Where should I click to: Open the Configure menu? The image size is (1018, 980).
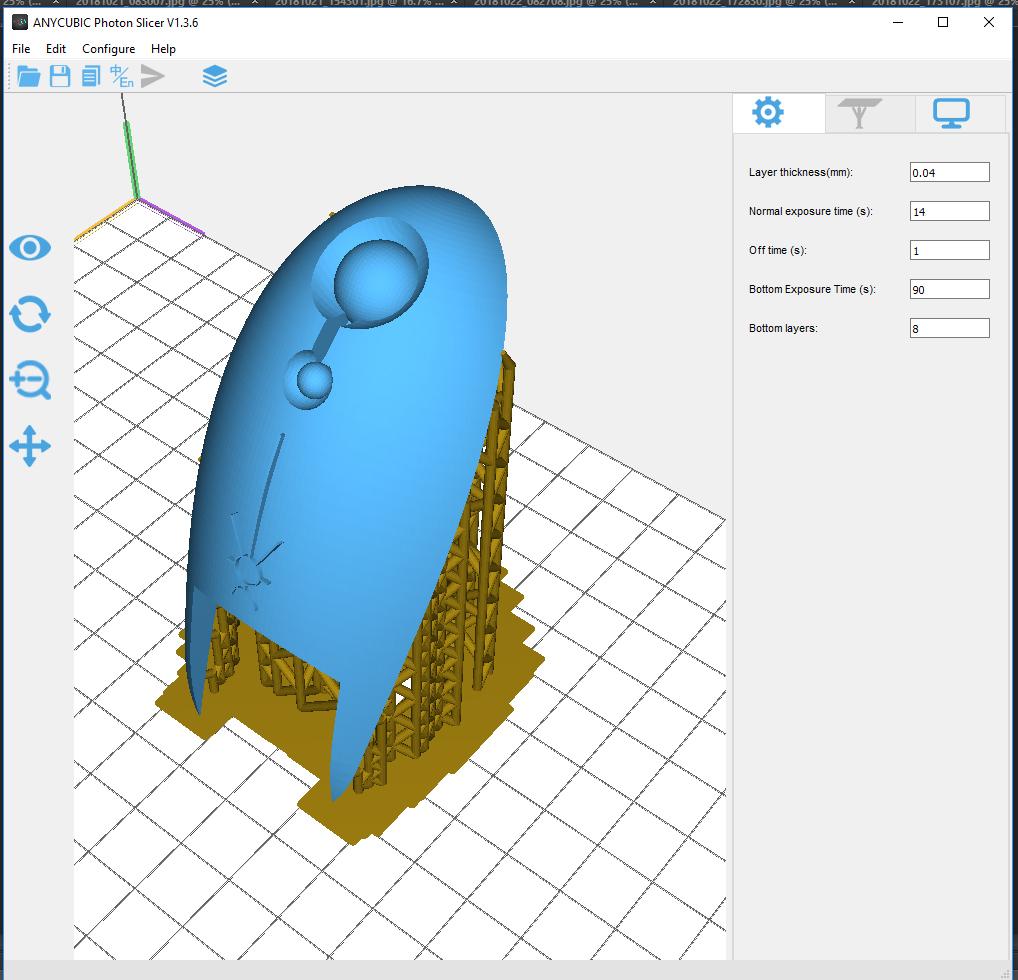(108, 49)
